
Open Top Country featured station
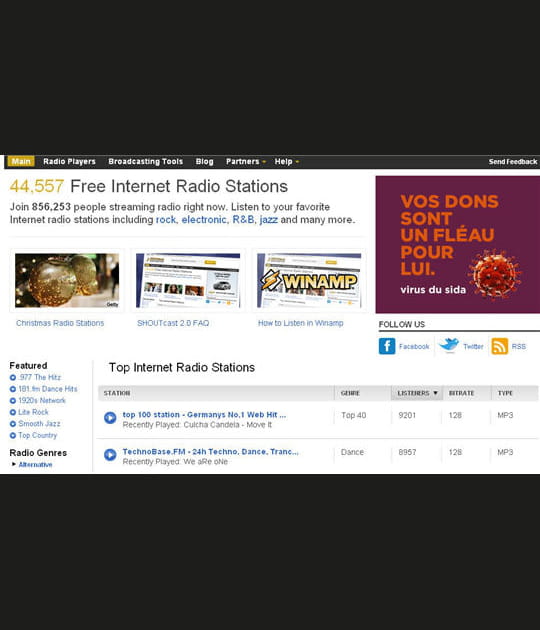tap(37, 436)
